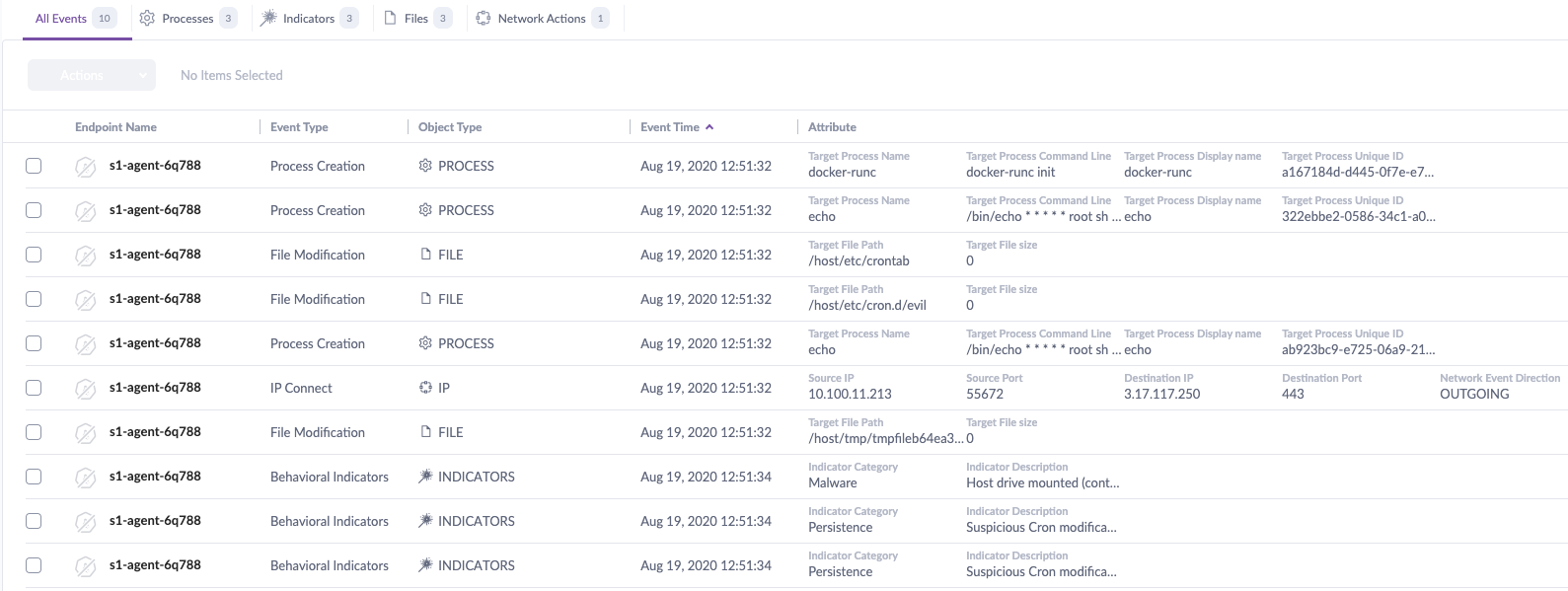Click the Malware indicator description text

tap(1042, 482)
